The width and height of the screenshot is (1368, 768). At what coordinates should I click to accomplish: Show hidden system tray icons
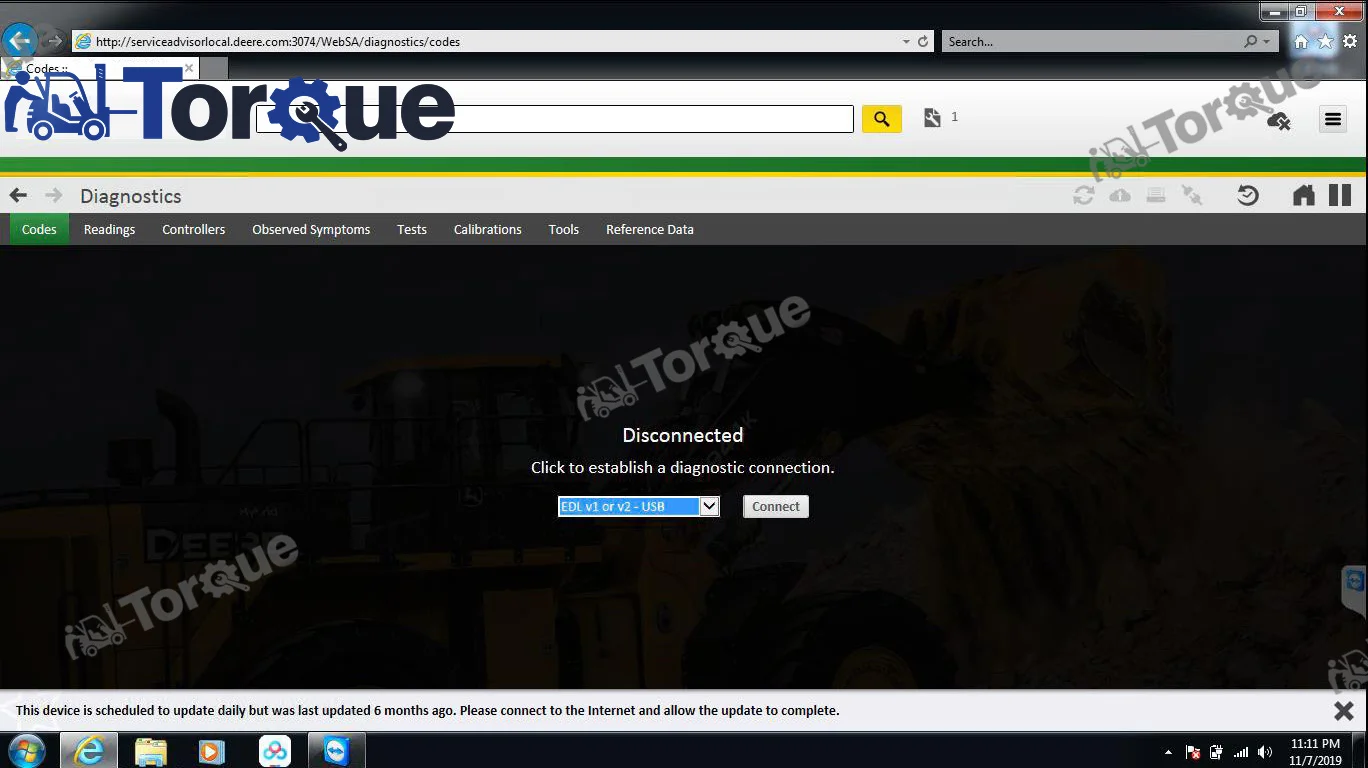[x=1168, y=752]
